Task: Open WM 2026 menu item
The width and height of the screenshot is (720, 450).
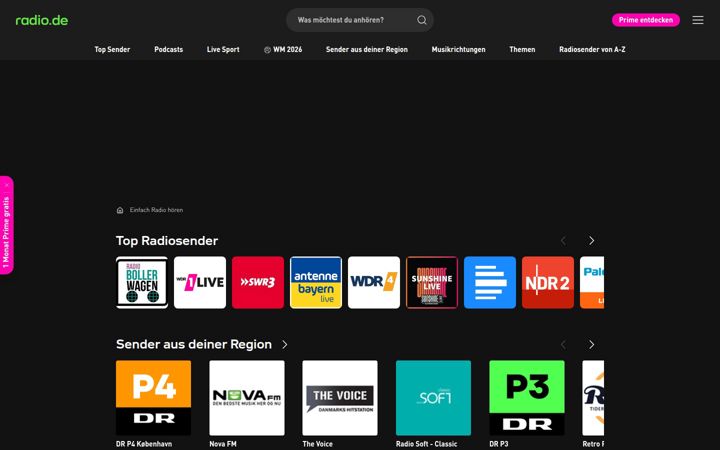Action: pos(283,49)
